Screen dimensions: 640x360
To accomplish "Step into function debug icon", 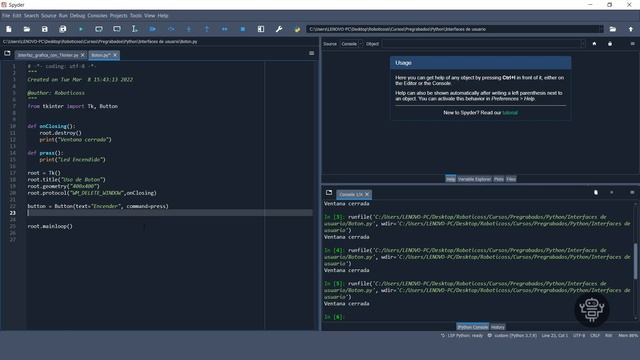I will (189, 29).
